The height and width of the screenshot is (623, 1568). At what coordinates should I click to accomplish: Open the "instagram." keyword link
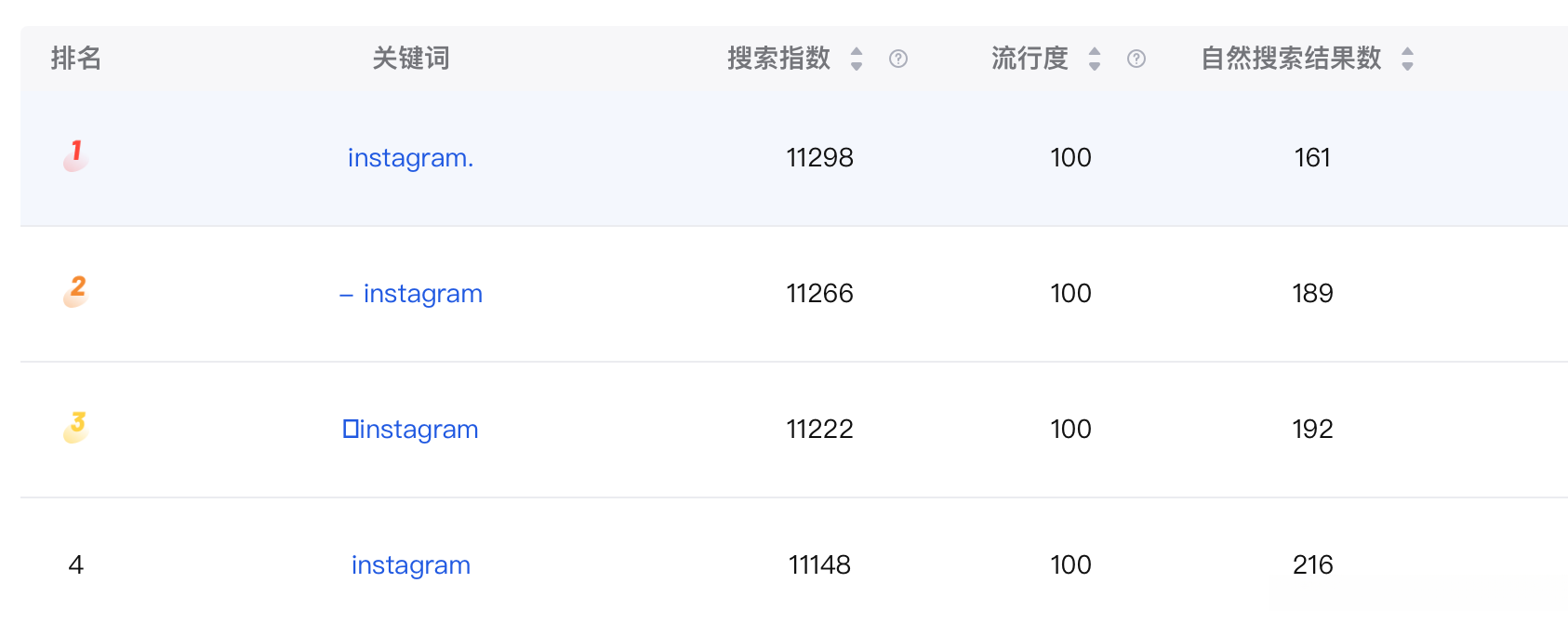click(x=410, y=158)
